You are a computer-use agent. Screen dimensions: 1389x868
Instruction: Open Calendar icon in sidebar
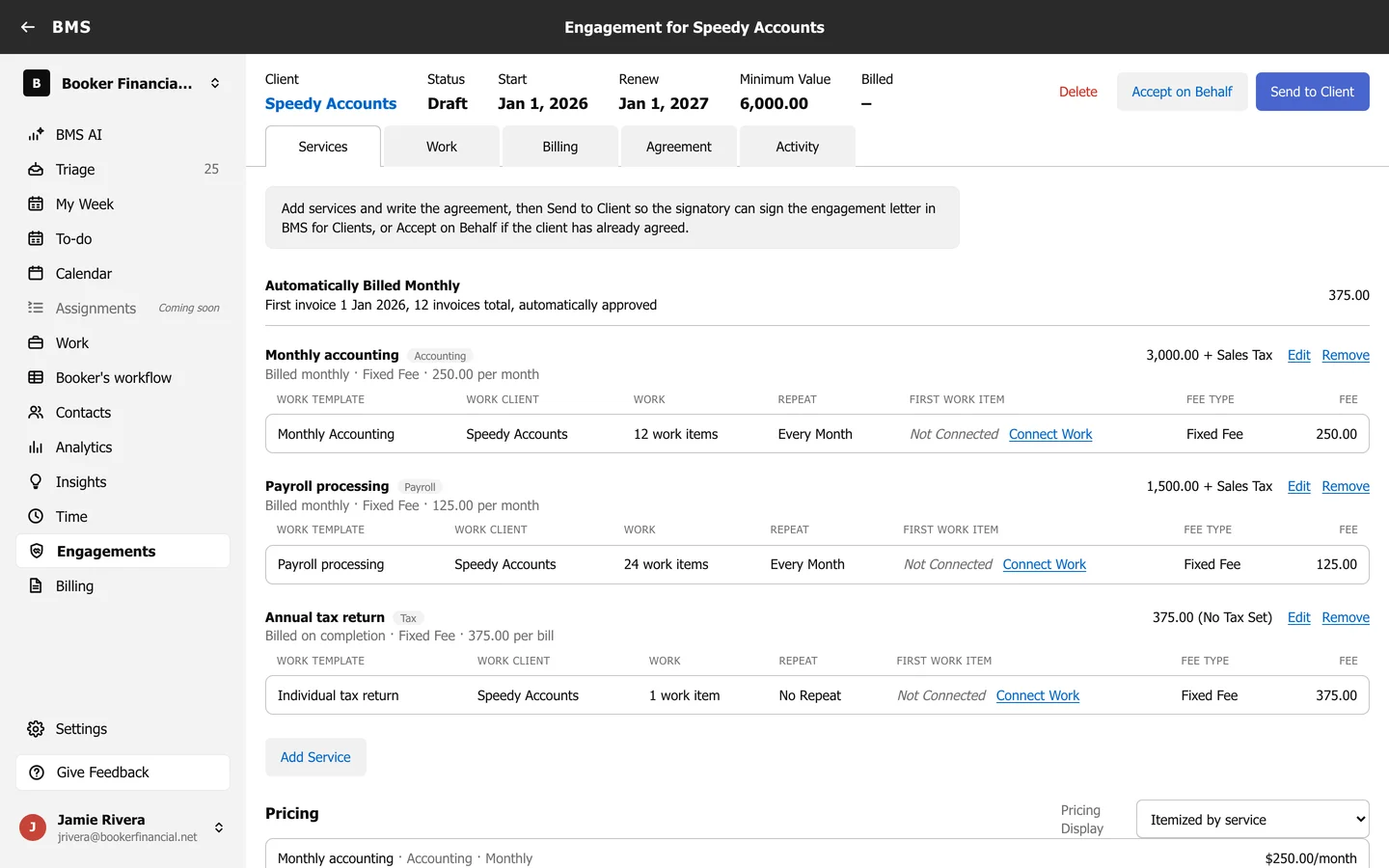[x=36, y=274]
